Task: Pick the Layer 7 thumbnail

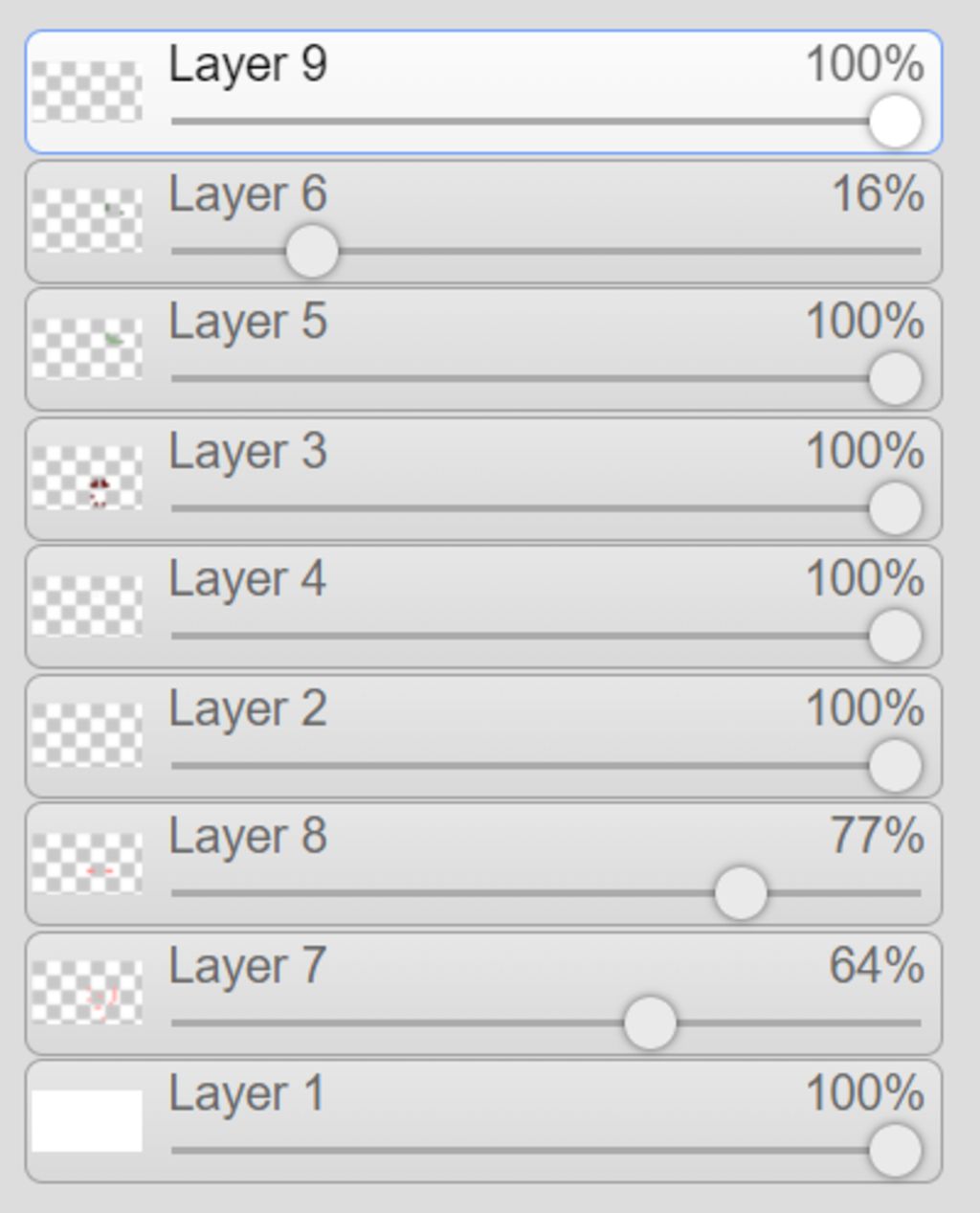Action: (87, 993)
